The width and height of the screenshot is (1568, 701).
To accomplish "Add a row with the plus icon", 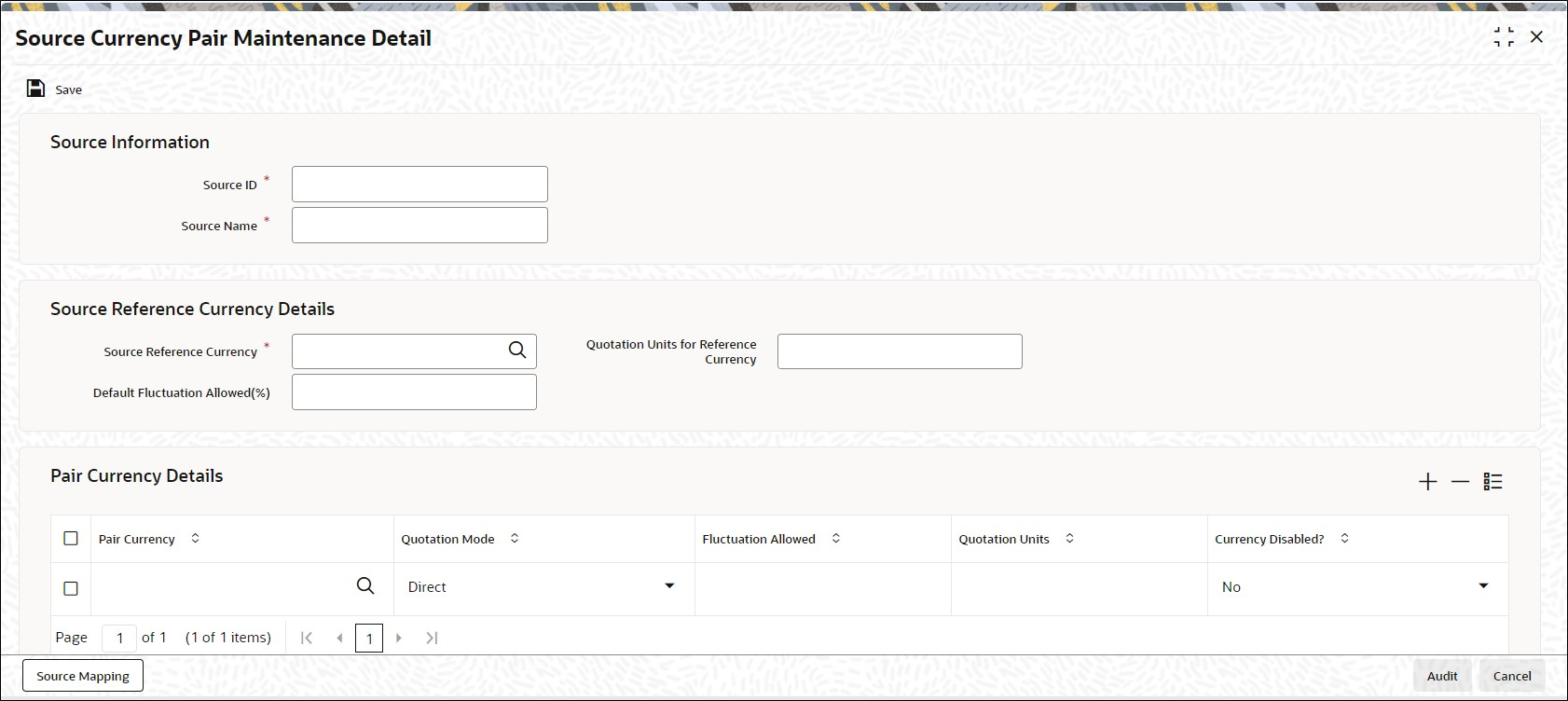I will click(1427, 482).
